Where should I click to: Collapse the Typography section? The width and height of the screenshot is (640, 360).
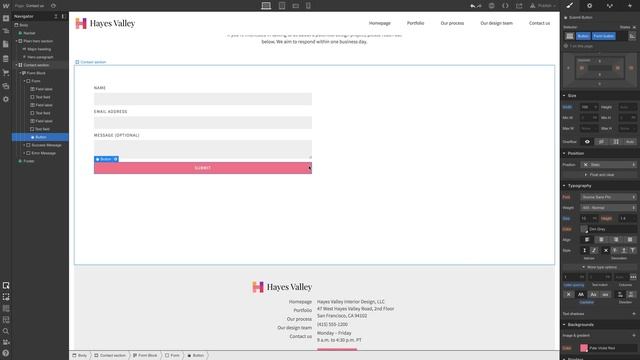[x=564, y=186]
